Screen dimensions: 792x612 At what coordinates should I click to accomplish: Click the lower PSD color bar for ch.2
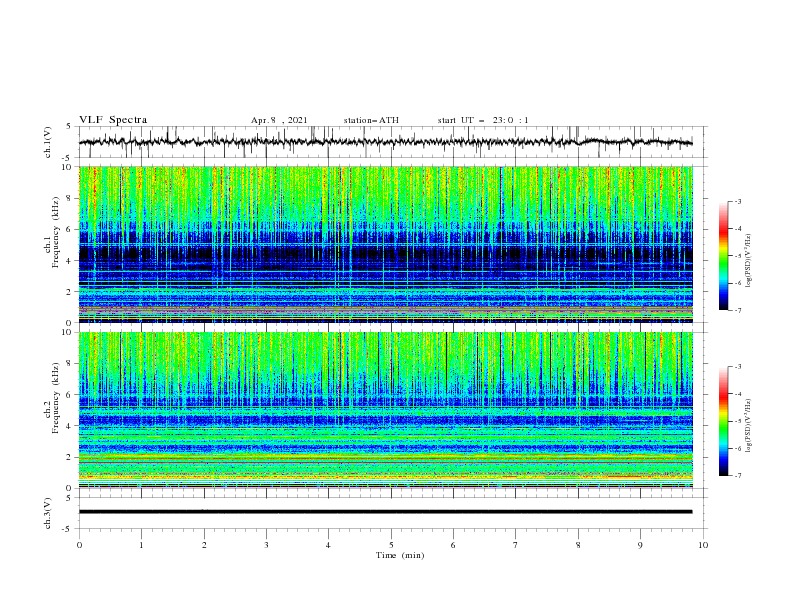point(723,421)
